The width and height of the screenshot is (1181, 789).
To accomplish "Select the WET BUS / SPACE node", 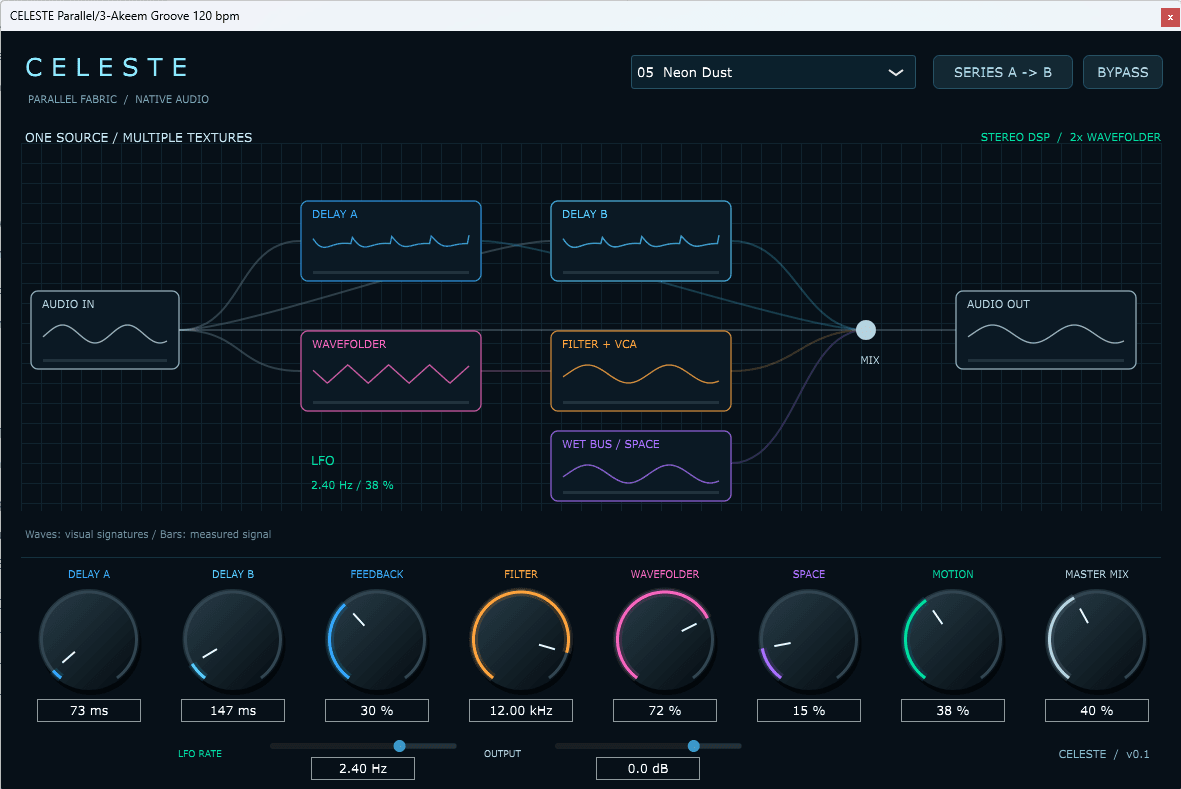I will point(641,466).
